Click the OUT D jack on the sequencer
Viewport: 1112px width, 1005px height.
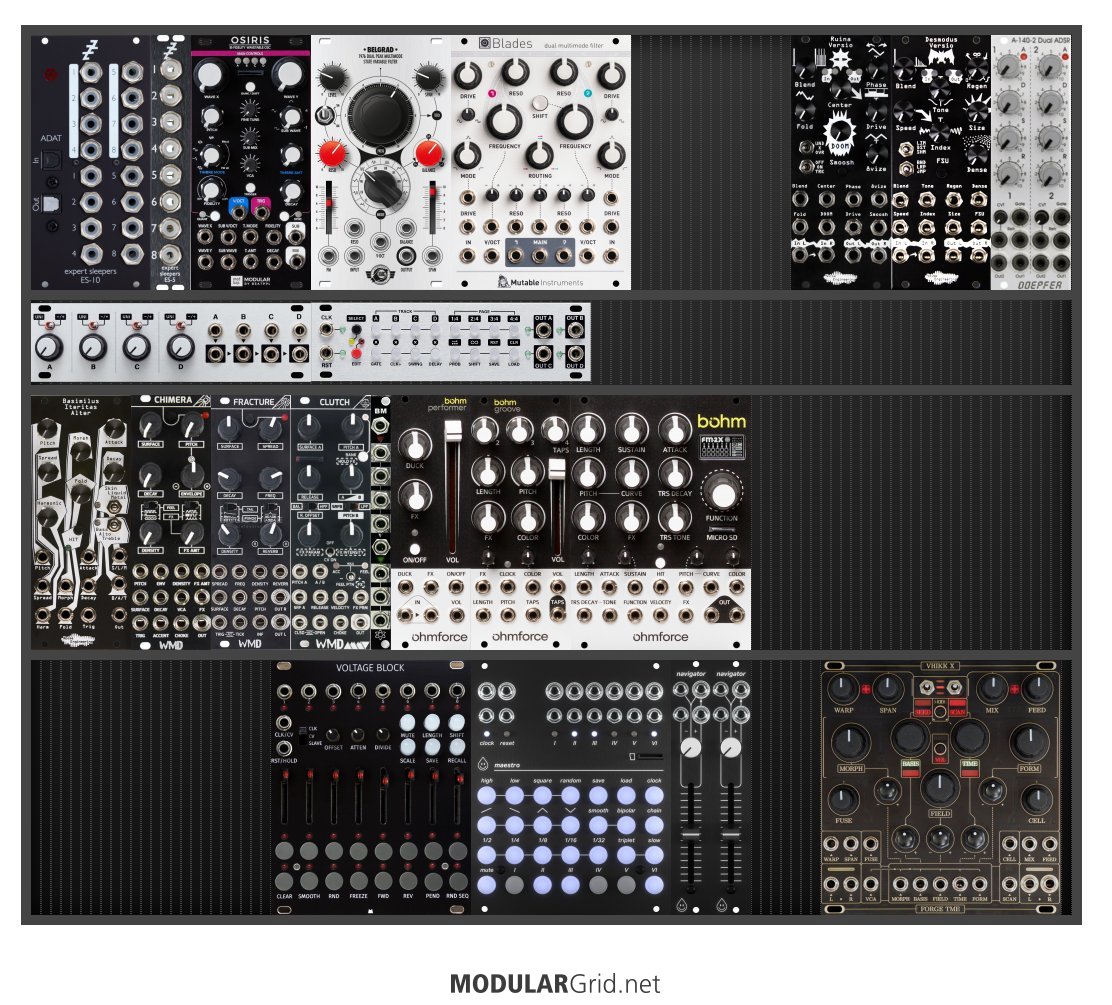[574, 353]
